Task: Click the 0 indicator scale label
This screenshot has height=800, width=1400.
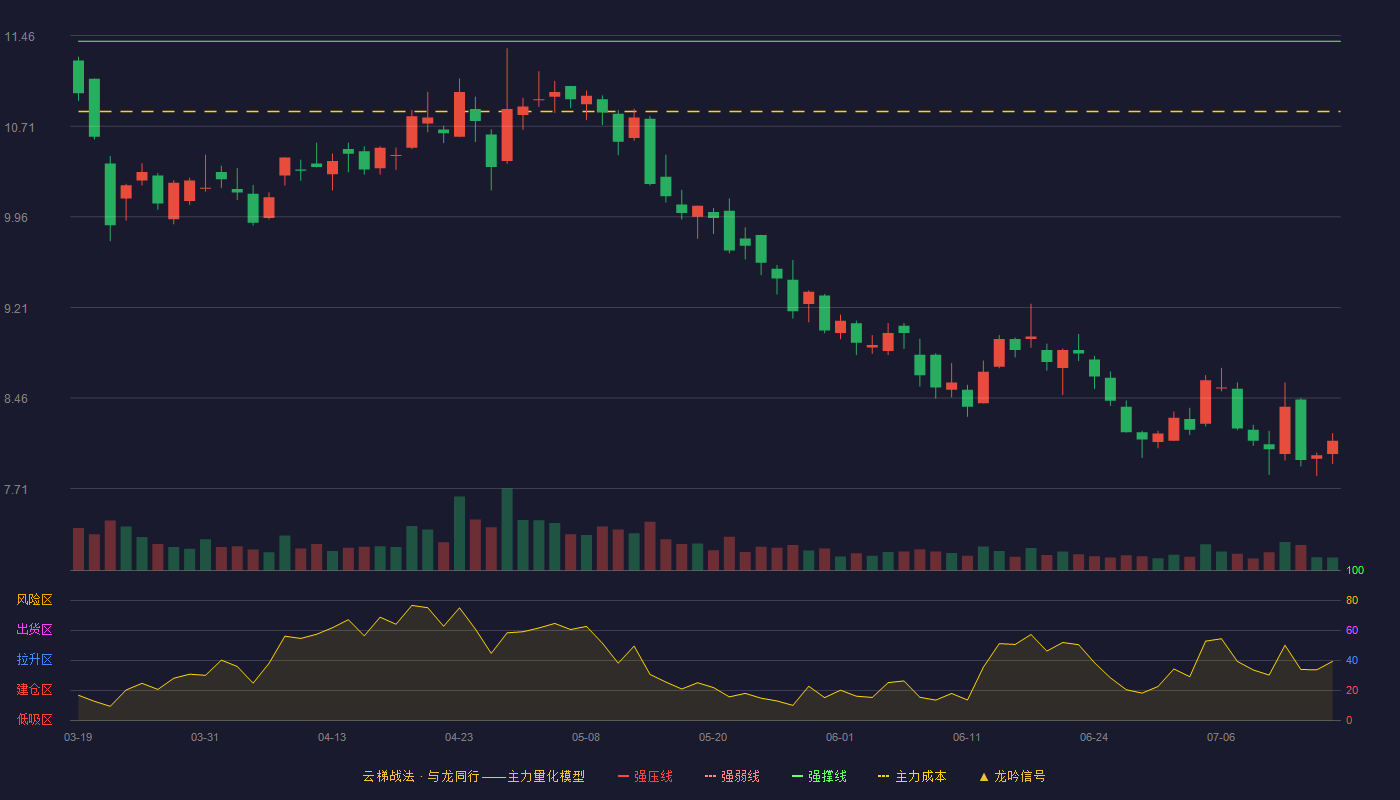Action: [x=1349, y=720]
